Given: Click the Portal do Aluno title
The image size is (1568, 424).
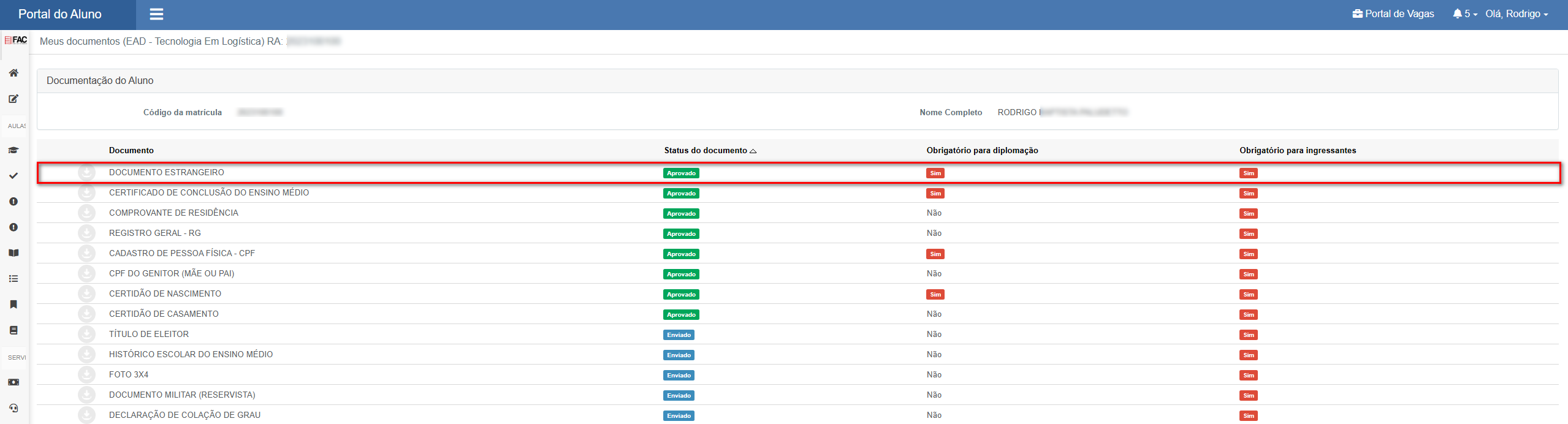Looking at the screenshot, I should (x=60, y=14).
